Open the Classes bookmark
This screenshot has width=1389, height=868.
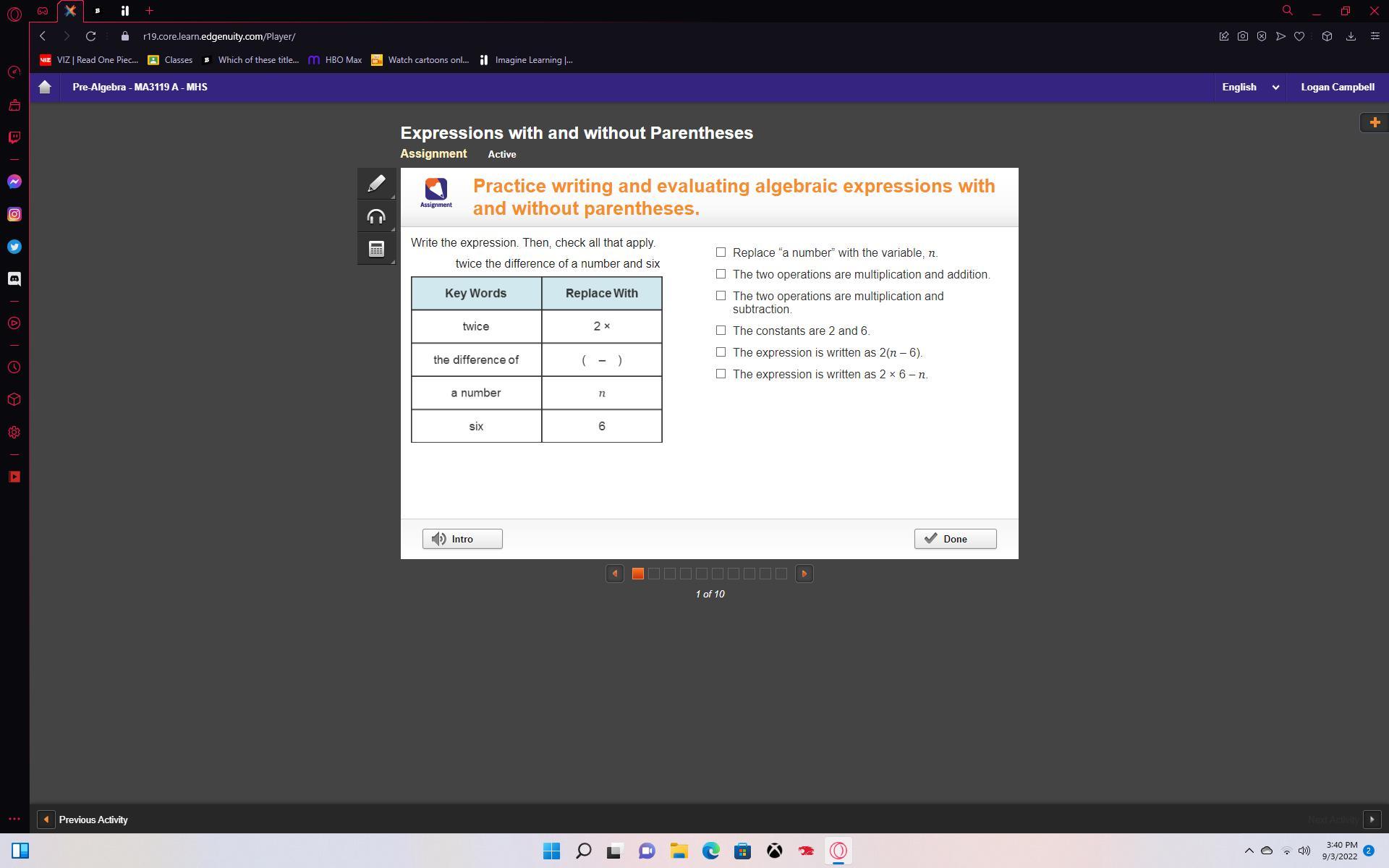[171, 60]
